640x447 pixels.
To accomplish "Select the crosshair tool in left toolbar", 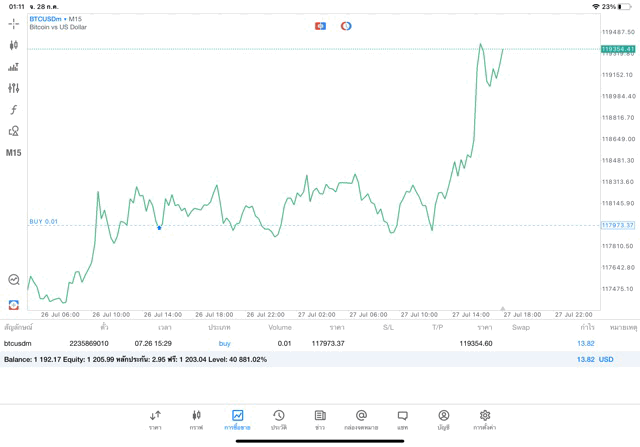I will click(x=14, y=23).
